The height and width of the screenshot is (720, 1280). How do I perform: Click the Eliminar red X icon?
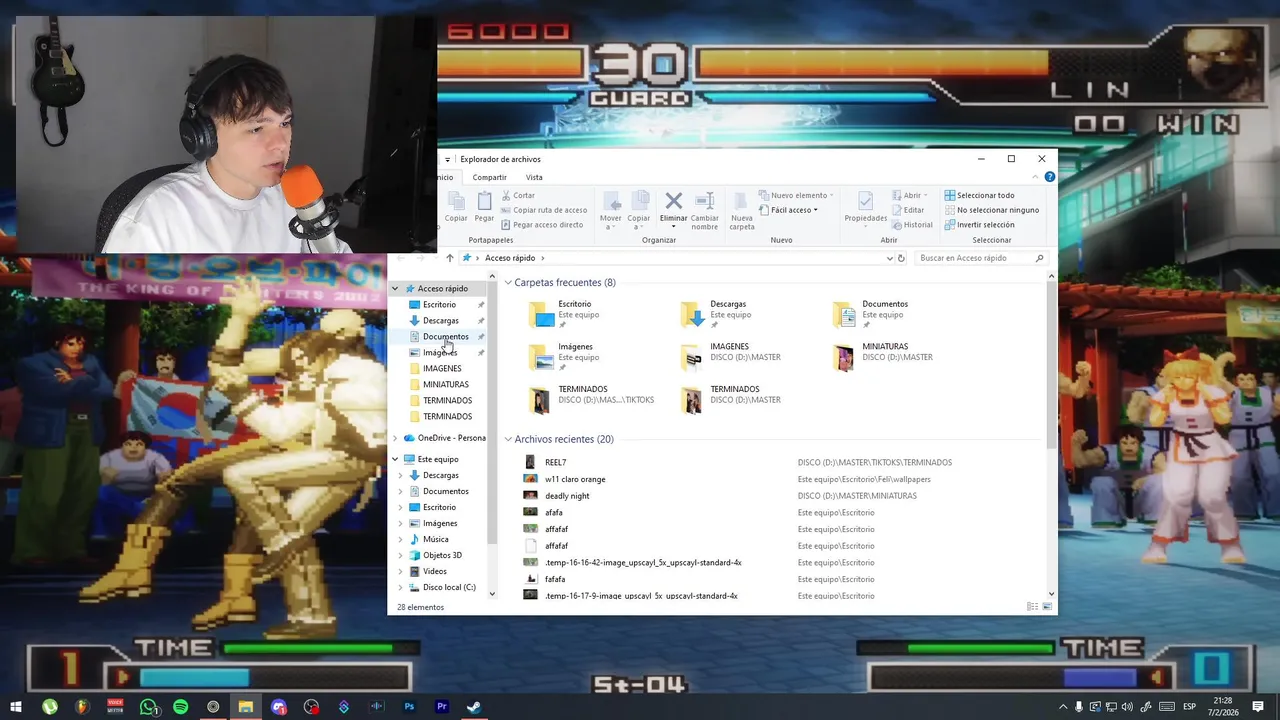point(673,201)
